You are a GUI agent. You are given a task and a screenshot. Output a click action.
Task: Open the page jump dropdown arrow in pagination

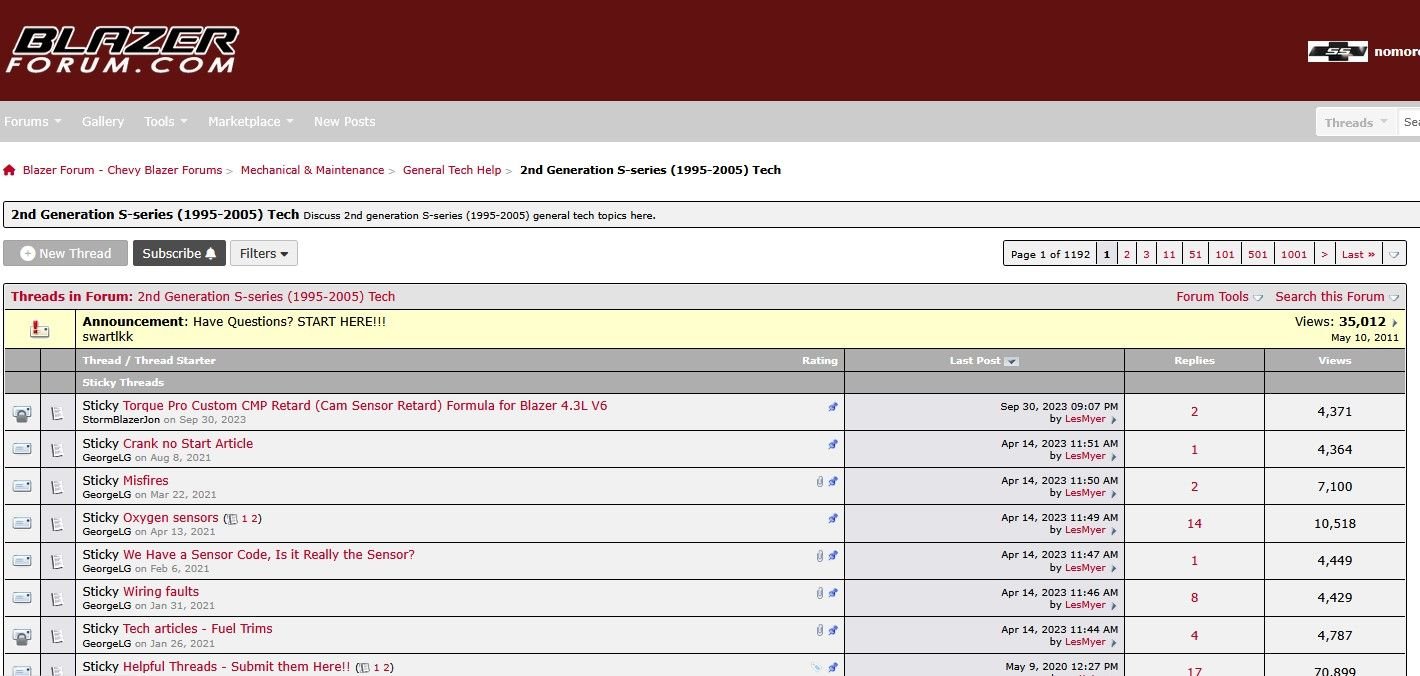[1395, 254]
